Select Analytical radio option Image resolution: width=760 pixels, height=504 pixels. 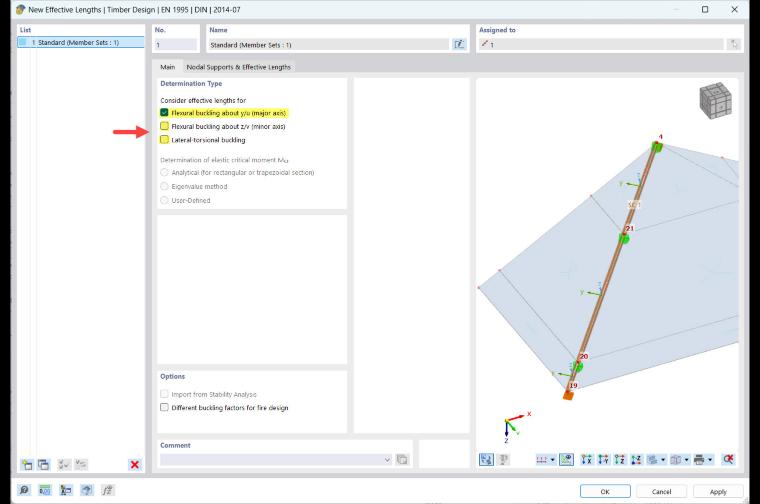coord(164,173)
